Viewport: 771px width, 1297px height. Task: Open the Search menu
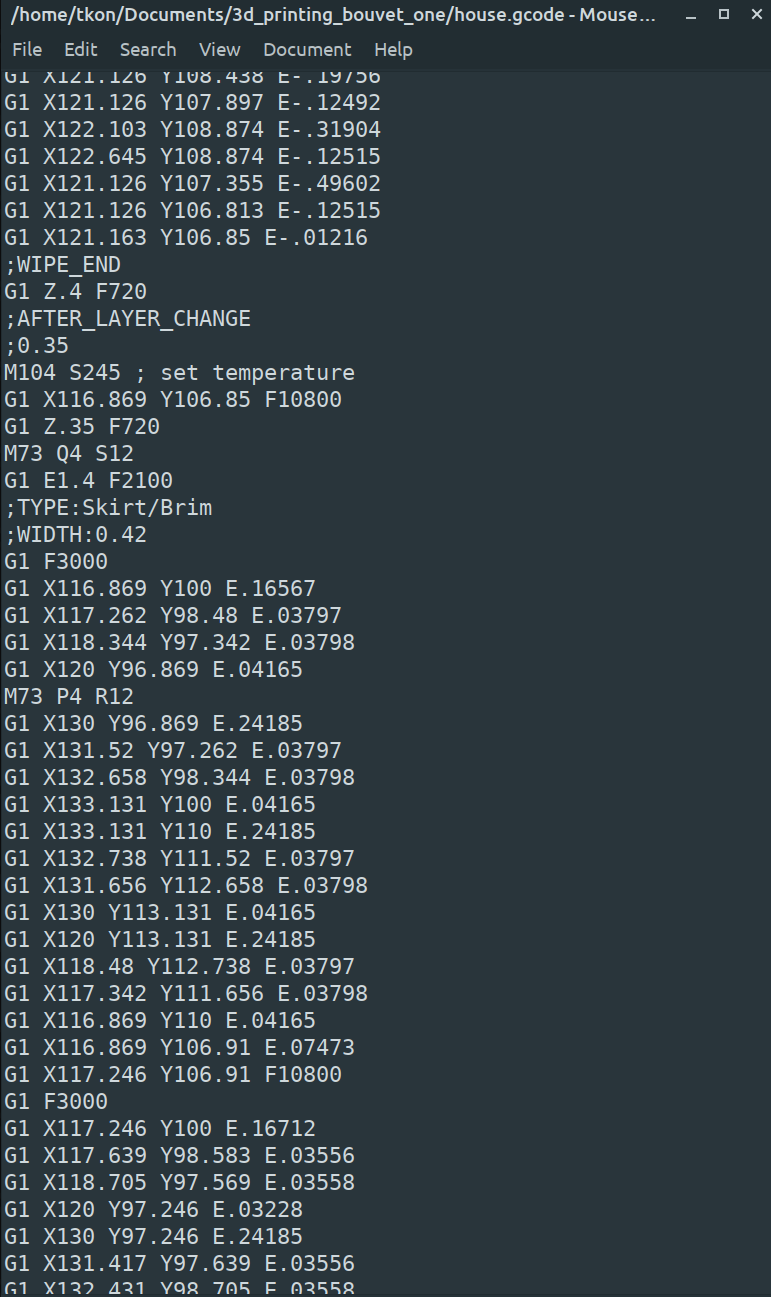(148, 50)
